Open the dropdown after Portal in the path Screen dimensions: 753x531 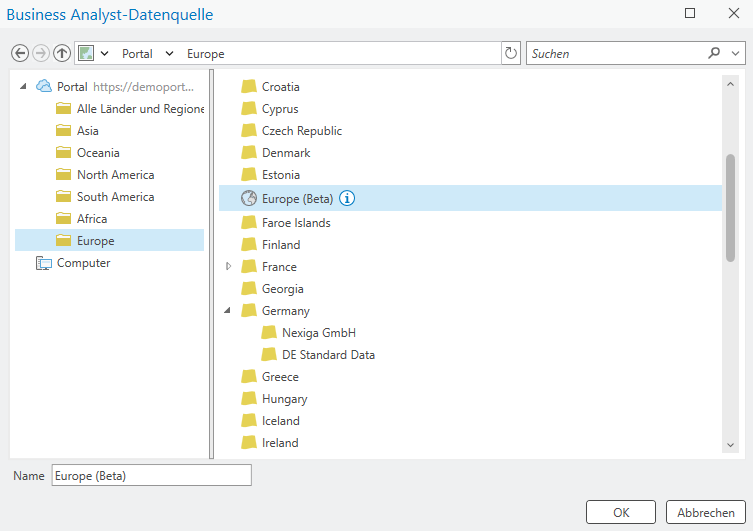[169, 53]
